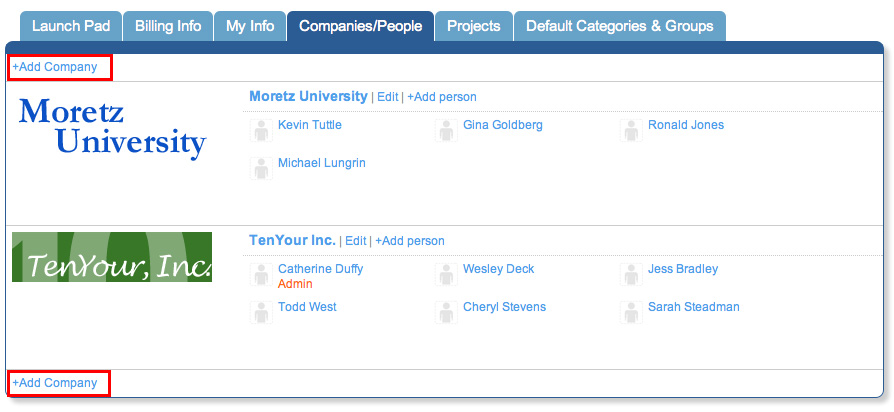Click Kevin Tuttle's avatar icon
The width and height of the screenshot is (894, 412).
pyautogui.click(x=261, y=130)
